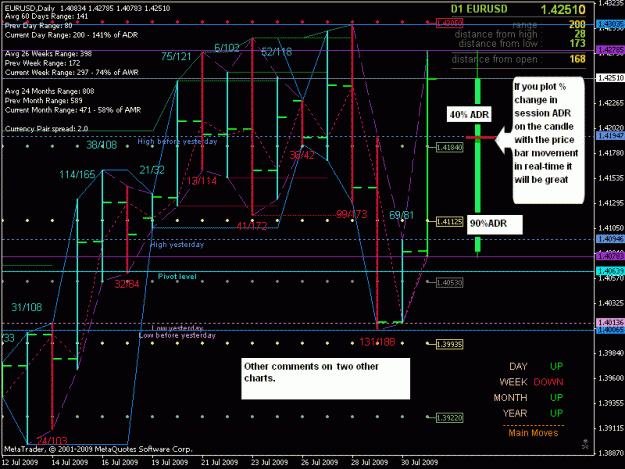Select the 'Avg 60 Days Range: 141' line

click(46, 16)
